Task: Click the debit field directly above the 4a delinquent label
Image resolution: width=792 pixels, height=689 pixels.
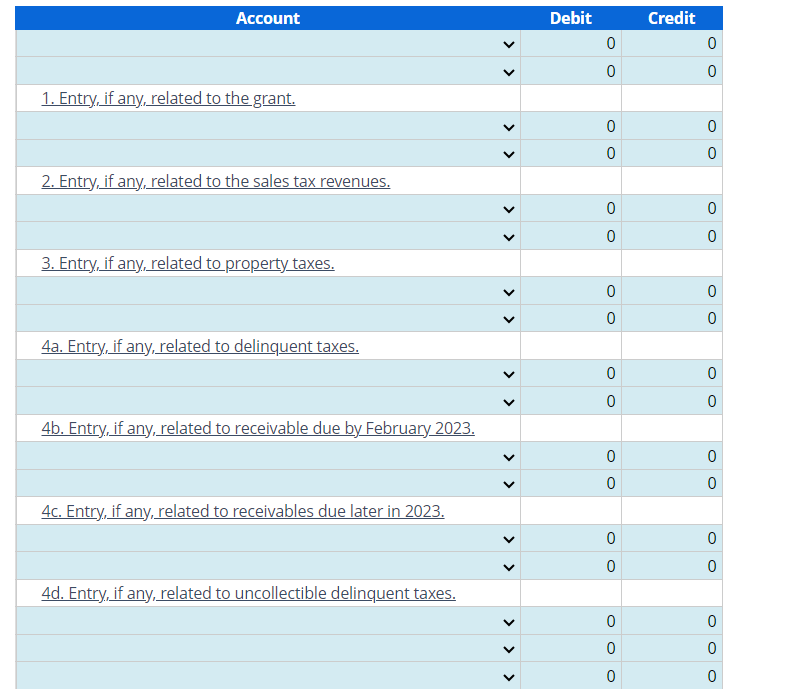Action: point(571,318)
